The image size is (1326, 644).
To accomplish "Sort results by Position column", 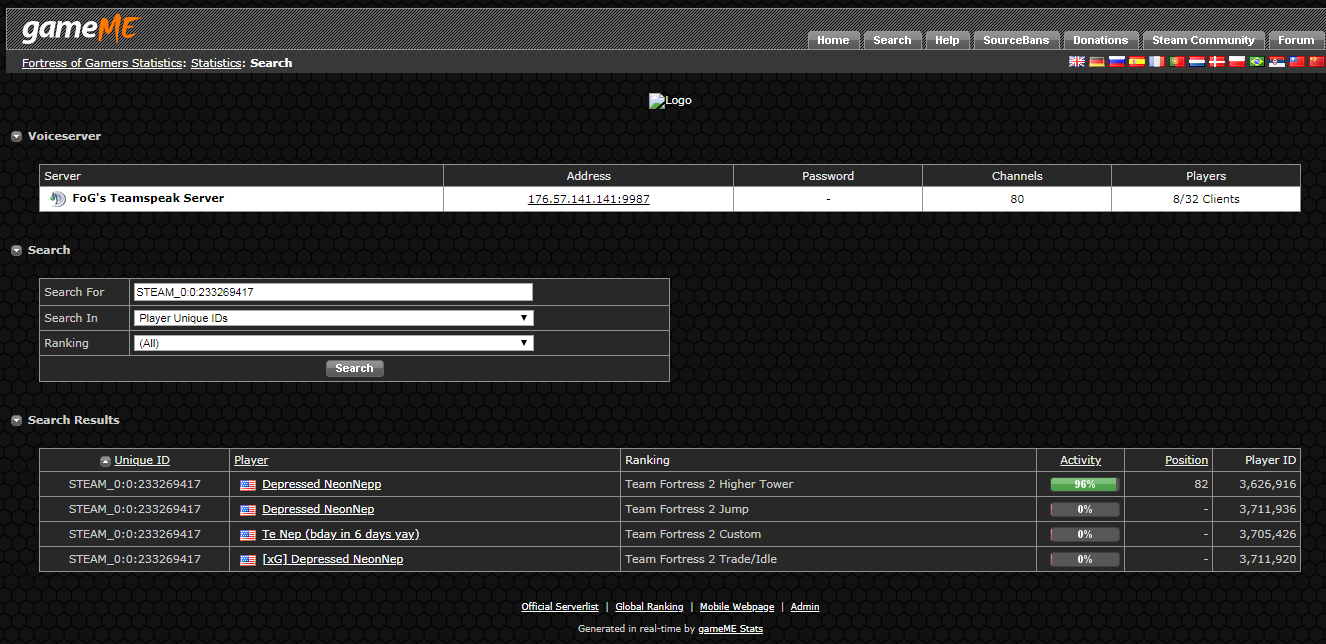I will (x=1186, y=460).
